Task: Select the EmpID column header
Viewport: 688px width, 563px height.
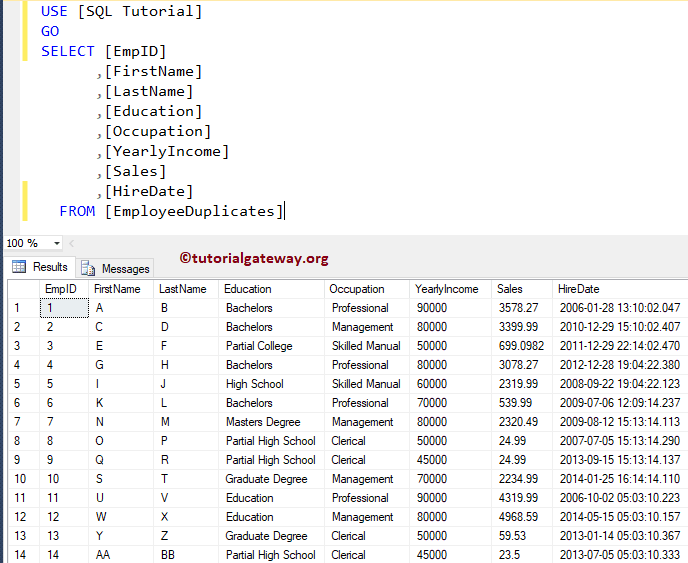Action: click(x=64, y=289)
